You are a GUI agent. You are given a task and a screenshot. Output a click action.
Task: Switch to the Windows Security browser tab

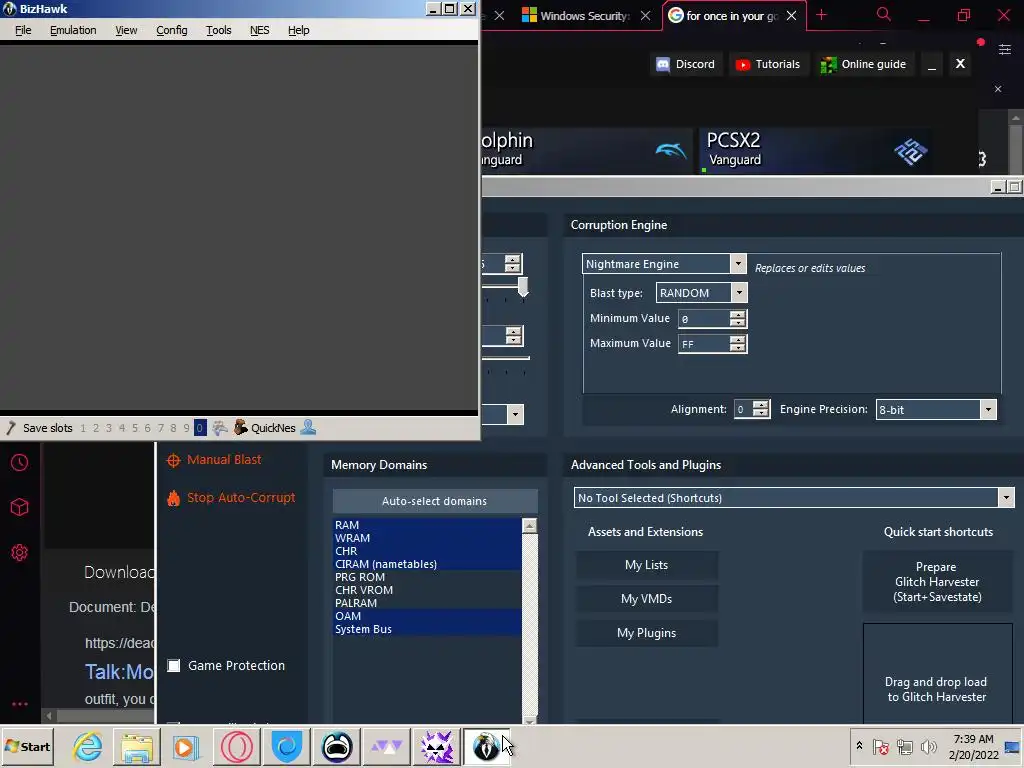click(583, 16)
